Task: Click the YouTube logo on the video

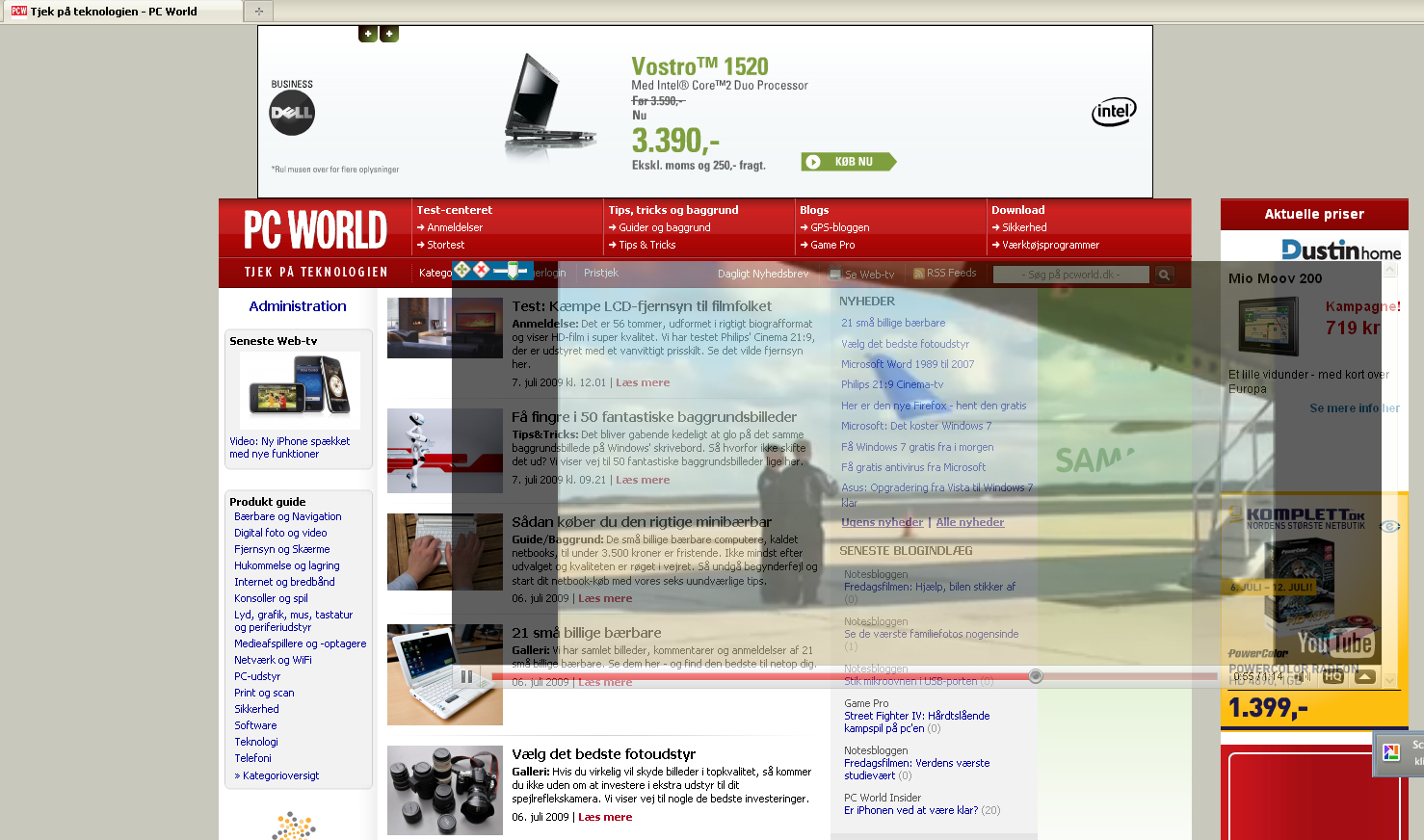Action: click(x=1334, y=643)
